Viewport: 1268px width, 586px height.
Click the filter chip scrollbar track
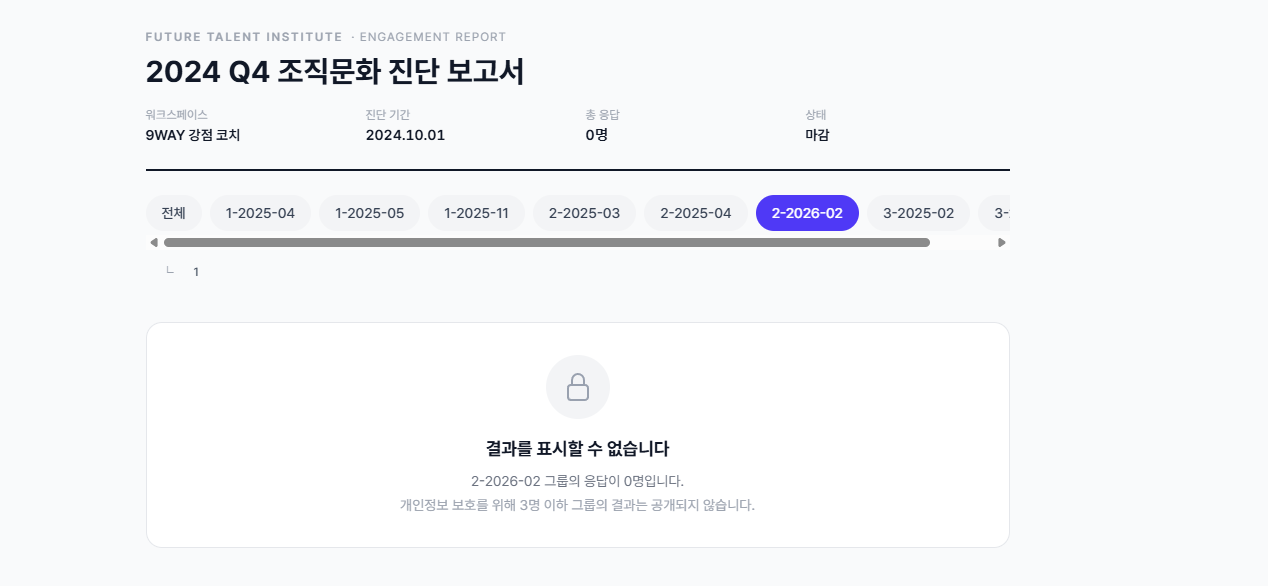click(550, 242)
